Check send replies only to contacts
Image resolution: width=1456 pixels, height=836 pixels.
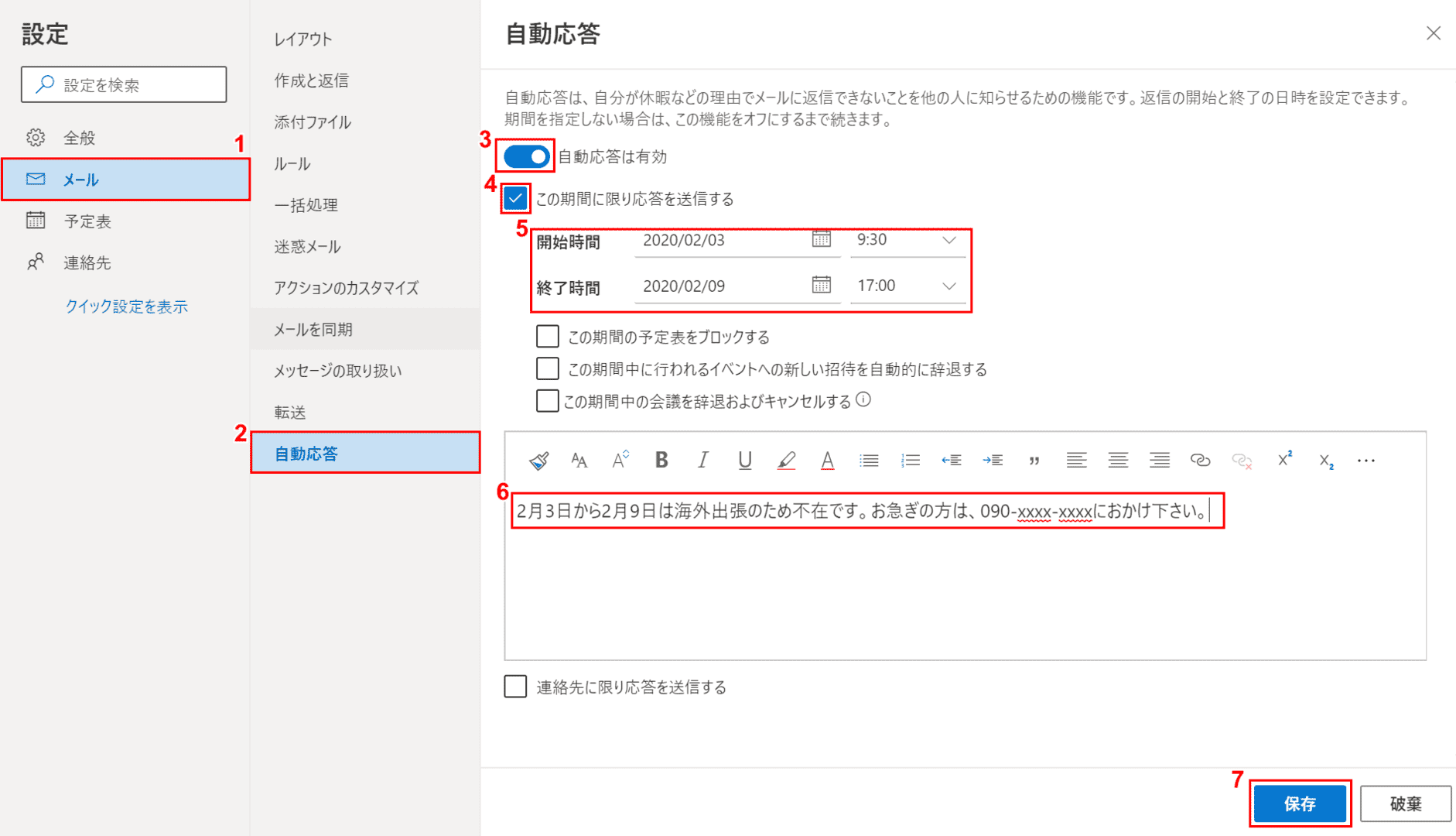515,687
